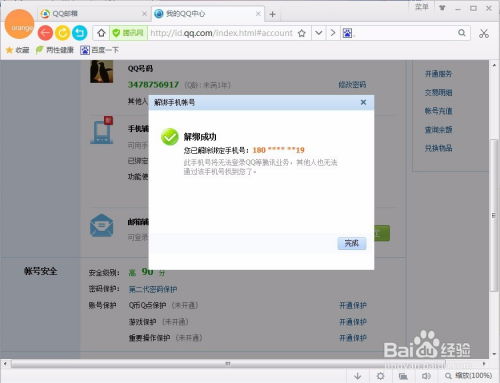Close the 解绑手机帐号 dialog with X
Screen dimensions: 500x383
coord(363,102)
